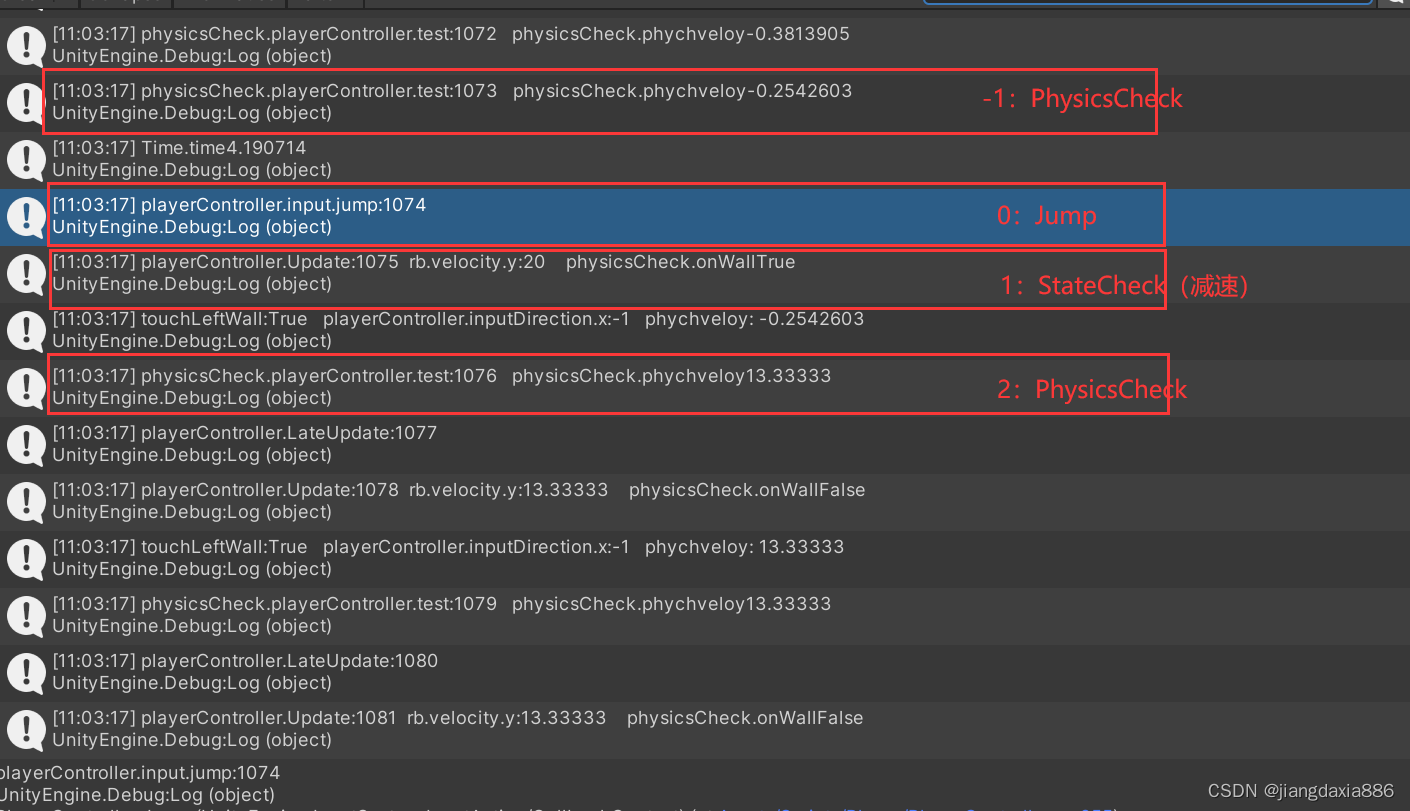
Task: Click the info icon beside test:1079 log
Action: 24,615
